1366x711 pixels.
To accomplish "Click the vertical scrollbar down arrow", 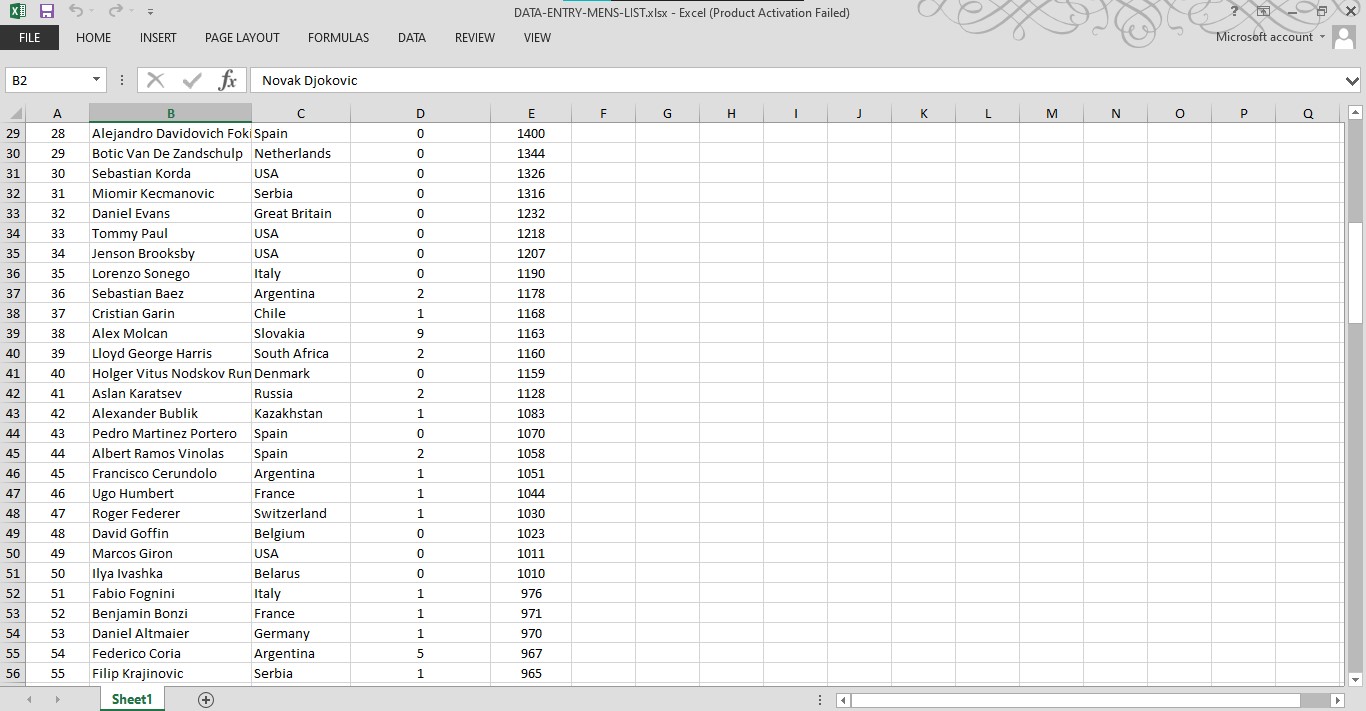I will pyautogui.click(x=1355, y=679).
